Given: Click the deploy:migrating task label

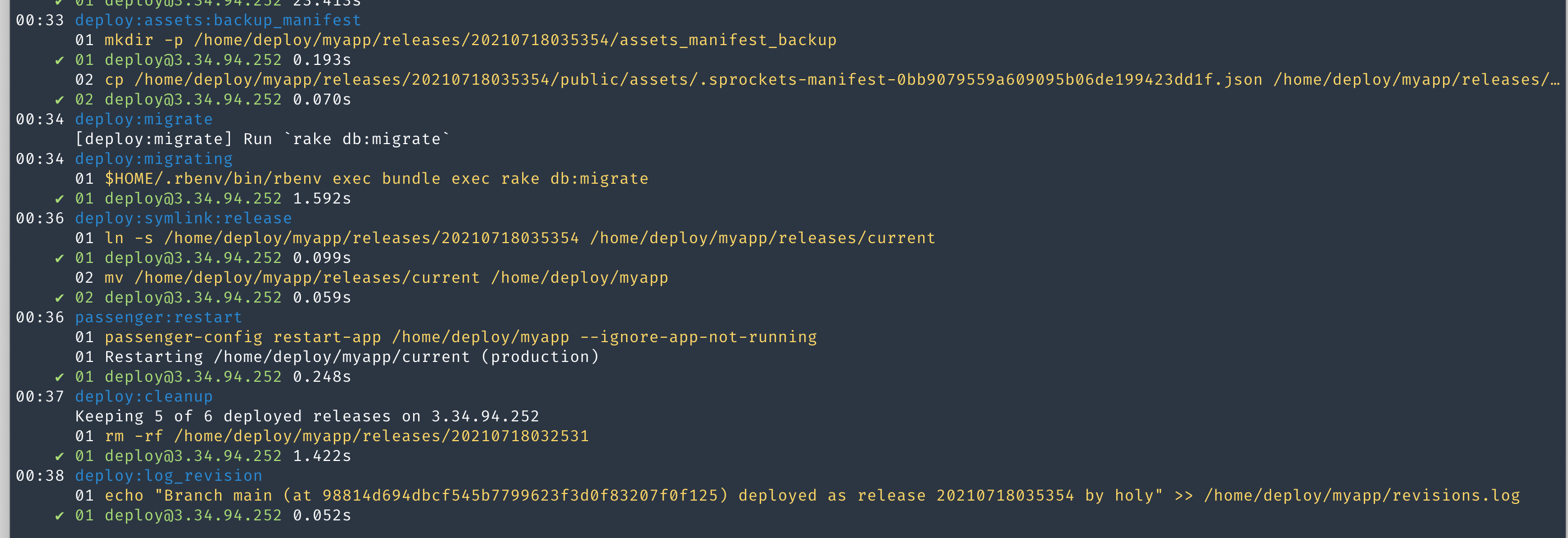Looking at the screenshot, I should click(153, 160).
